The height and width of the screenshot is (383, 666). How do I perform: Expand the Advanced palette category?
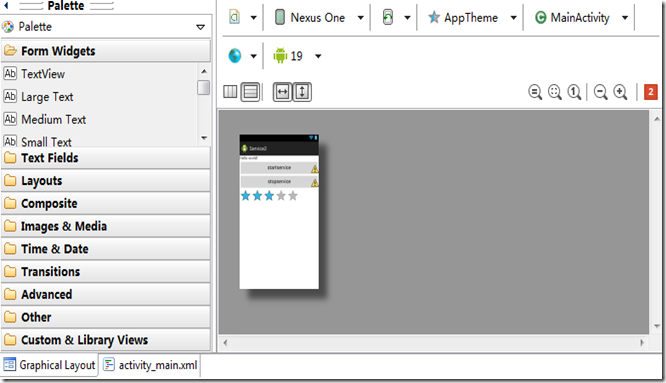(x=106, y=294)
